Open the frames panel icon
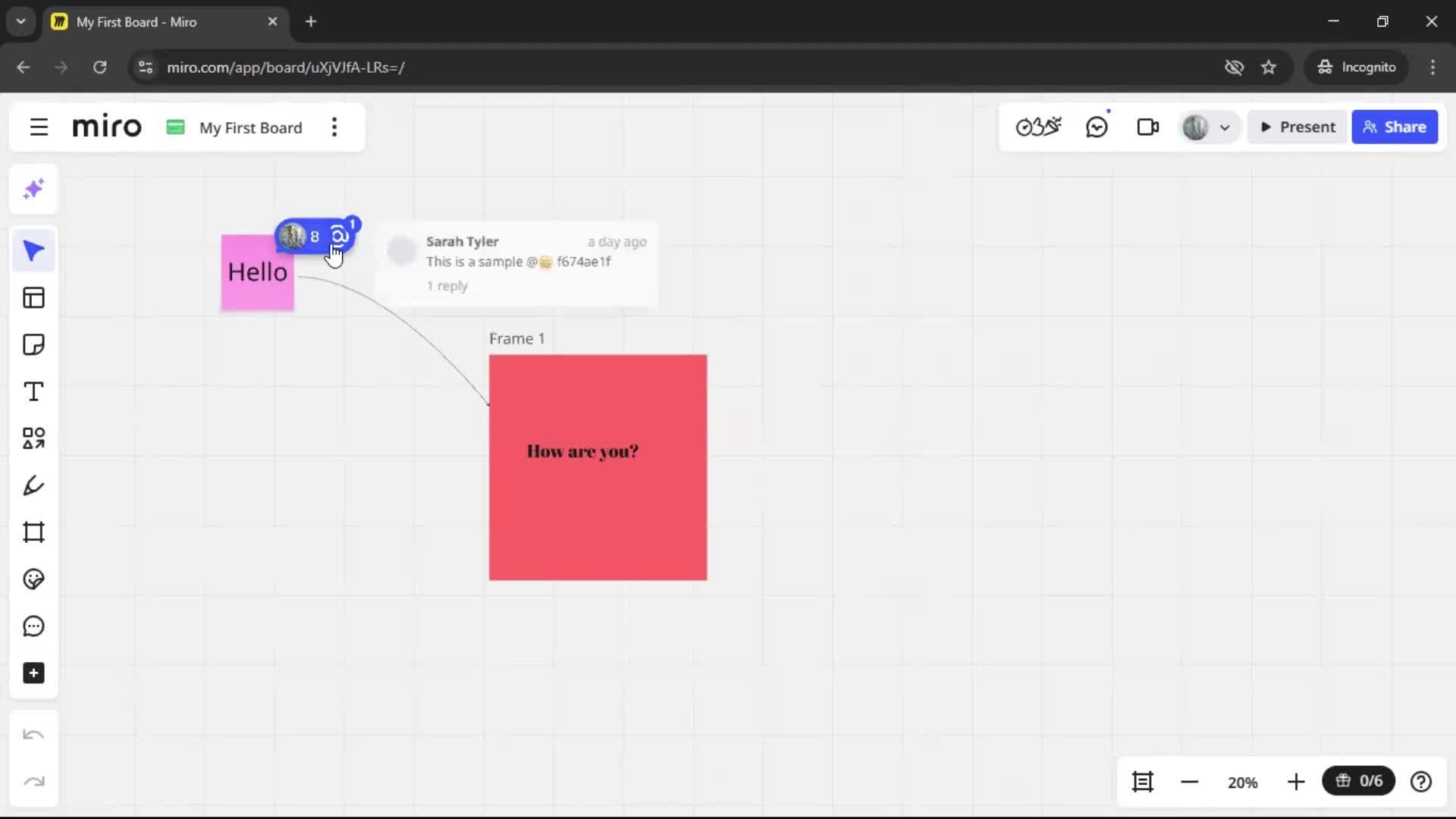Viewport: 1456px width, 819px height. pyautogui.click(x=1143, y=782)
